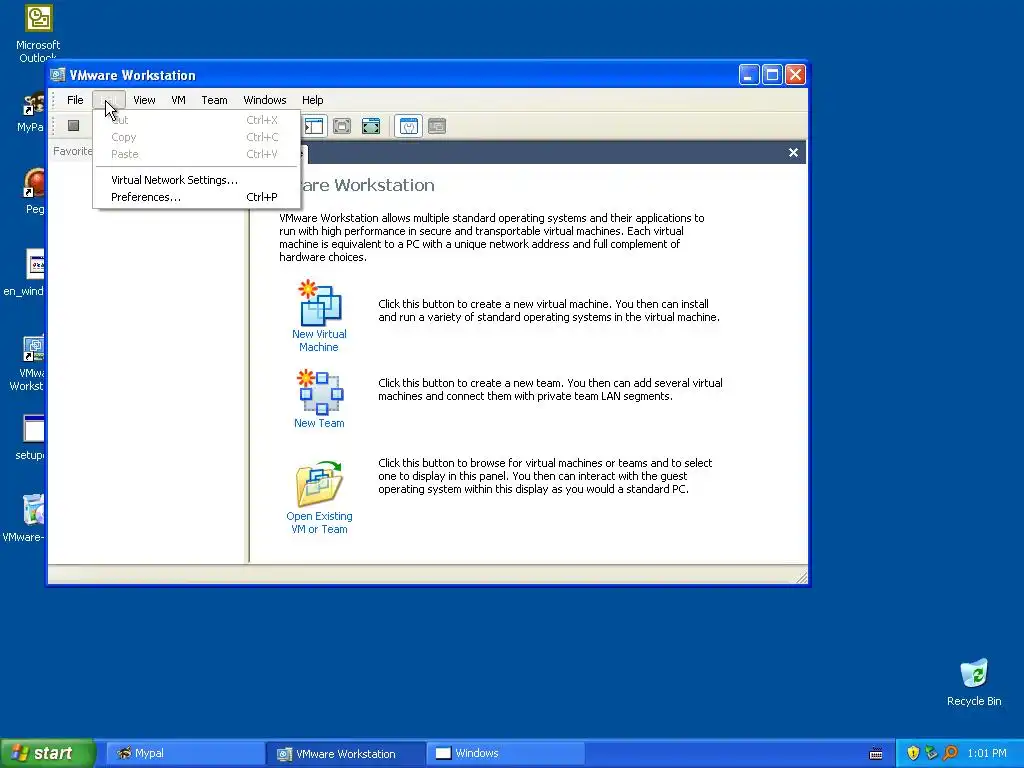
Task: Open the Help menu
Action: tap(312, 100)
